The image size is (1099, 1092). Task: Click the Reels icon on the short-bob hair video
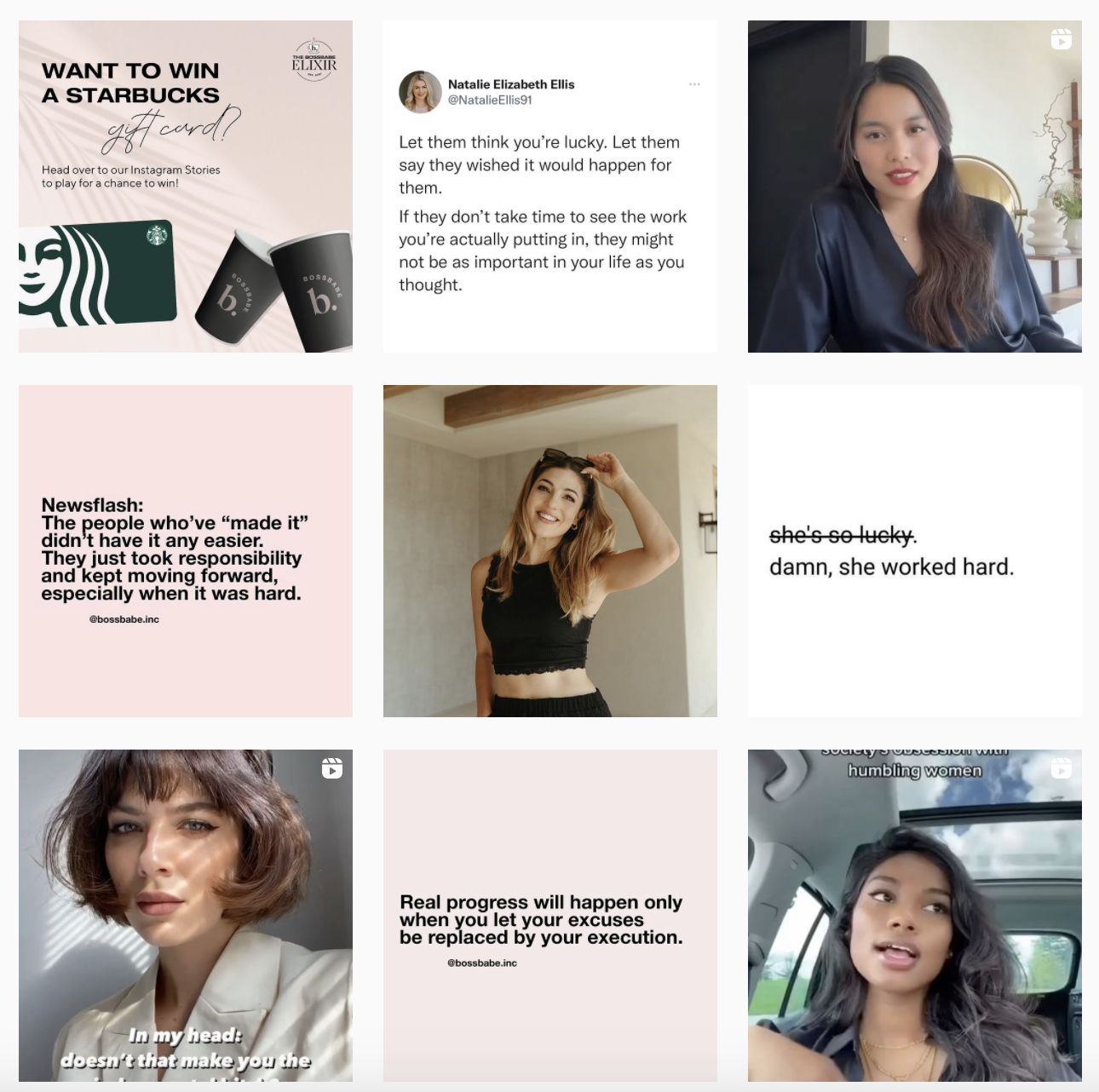click(332, 768)
